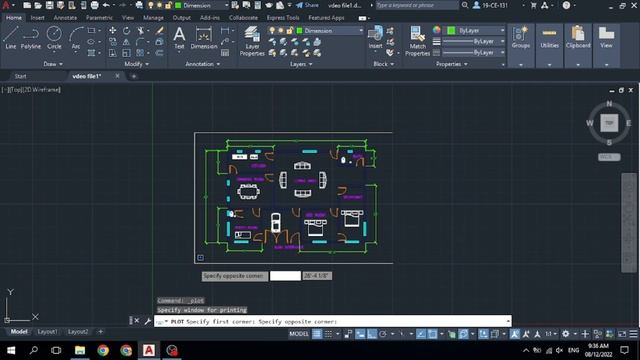Toggle 2D object snap in status bar
Image resolution: width=640 pixels, height=360 pixels.
pyautogui.click(x=432, y=334)
